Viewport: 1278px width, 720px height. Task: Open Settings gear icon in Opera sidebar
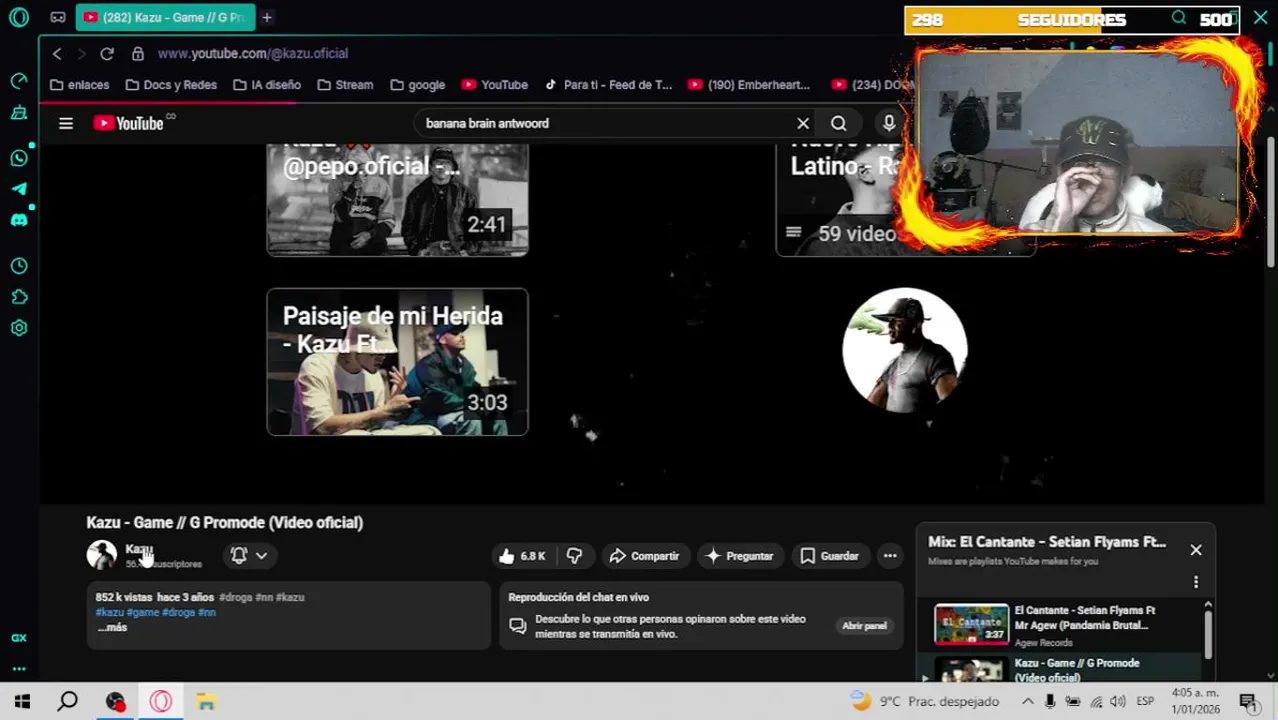tap(19, 328)
